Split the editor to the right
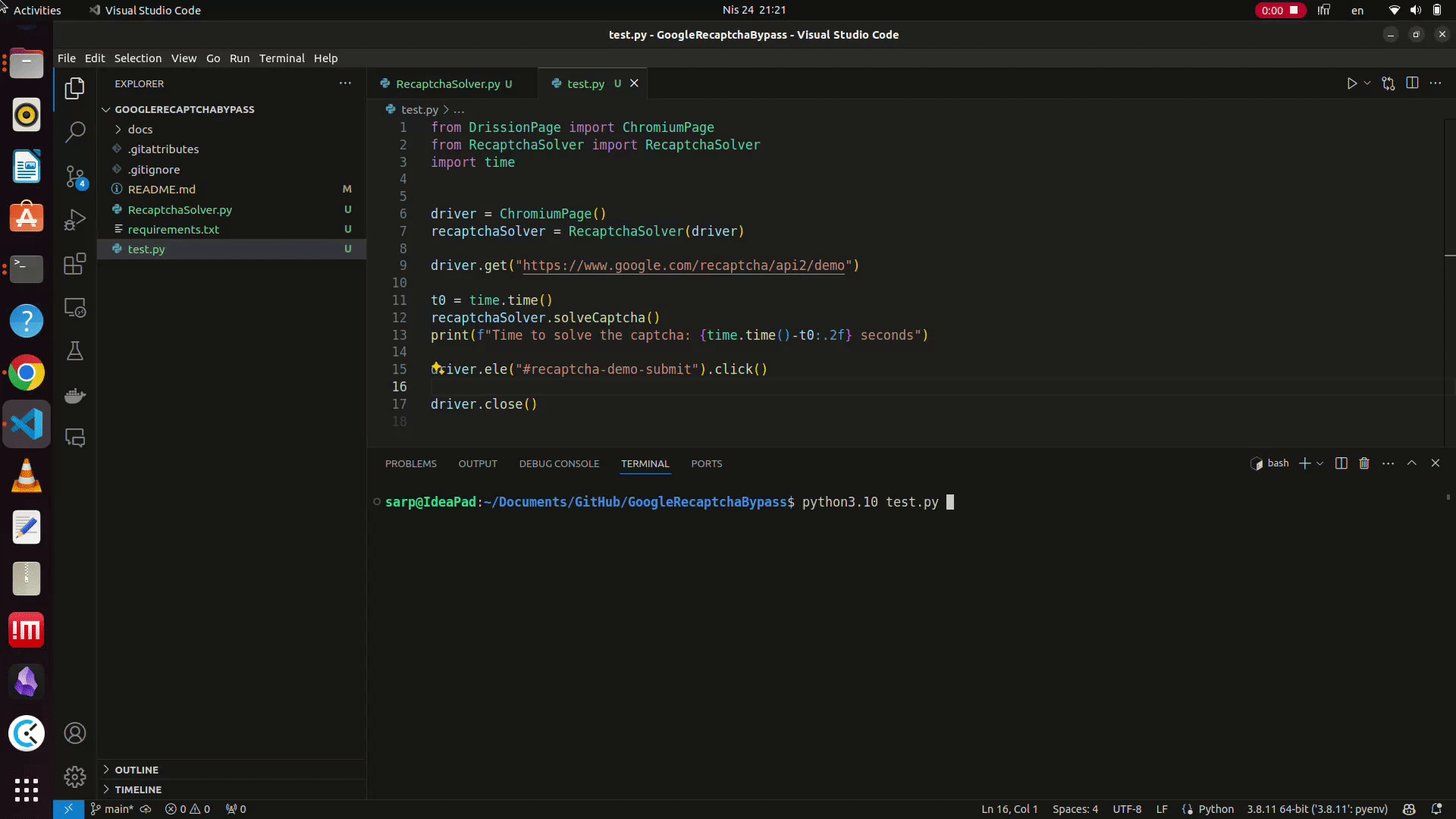 click(1412, 83)
